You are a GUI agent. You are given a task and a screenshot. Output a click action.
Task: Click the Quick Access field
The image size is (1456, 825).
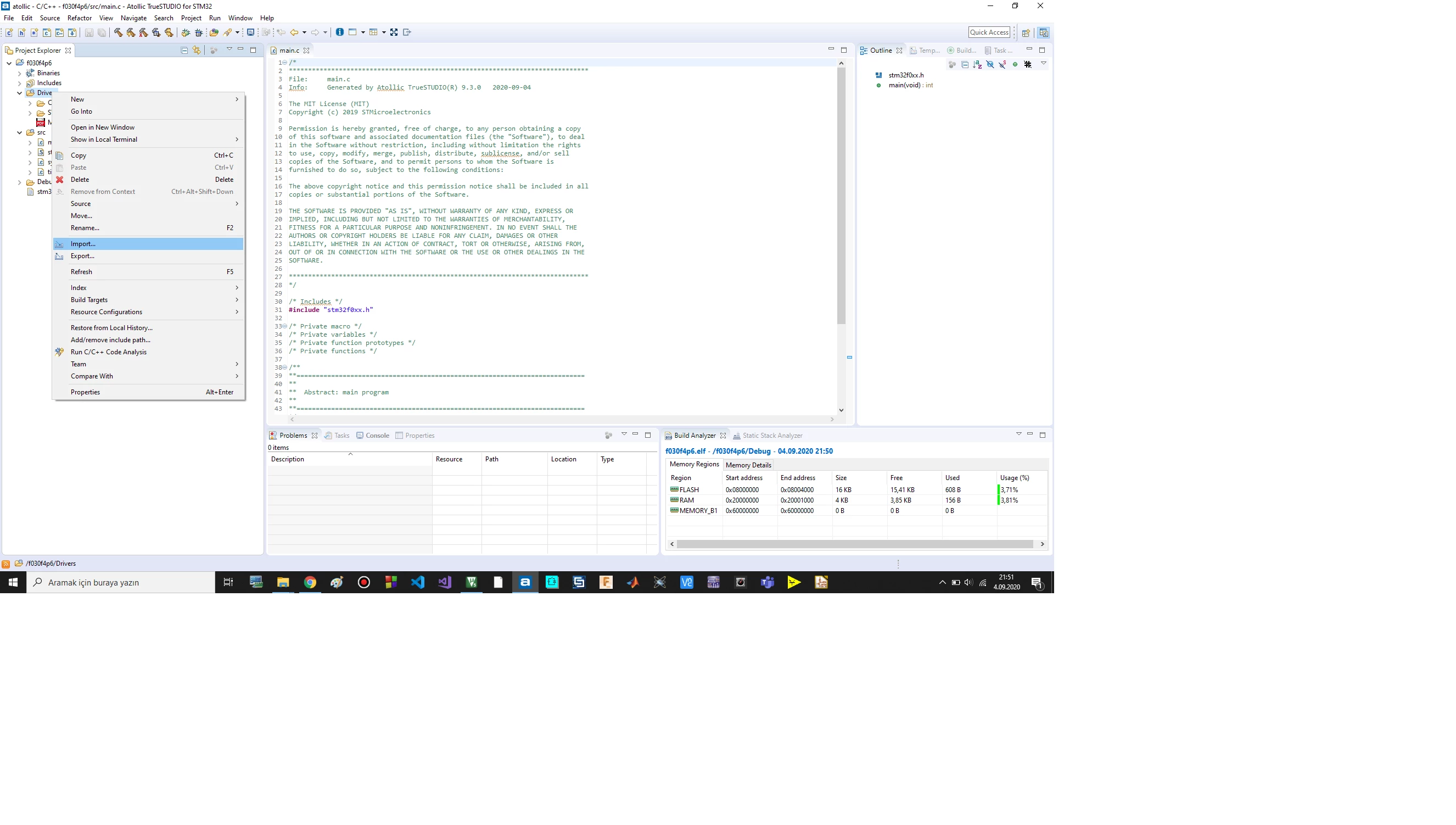click(x=989, y=32)
